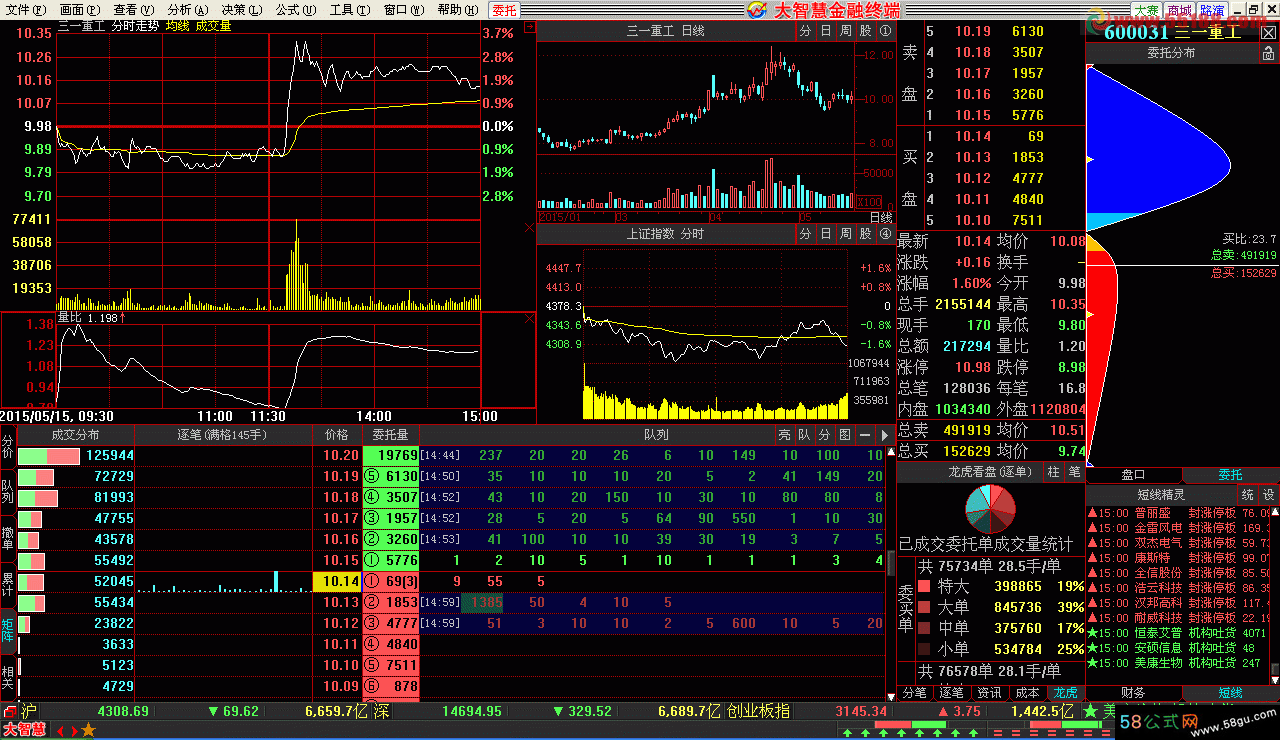Image resolution: width=1280 pixels, height=740 pixels.
Task: Open the 分析 menu
Action: click(188, 10)
